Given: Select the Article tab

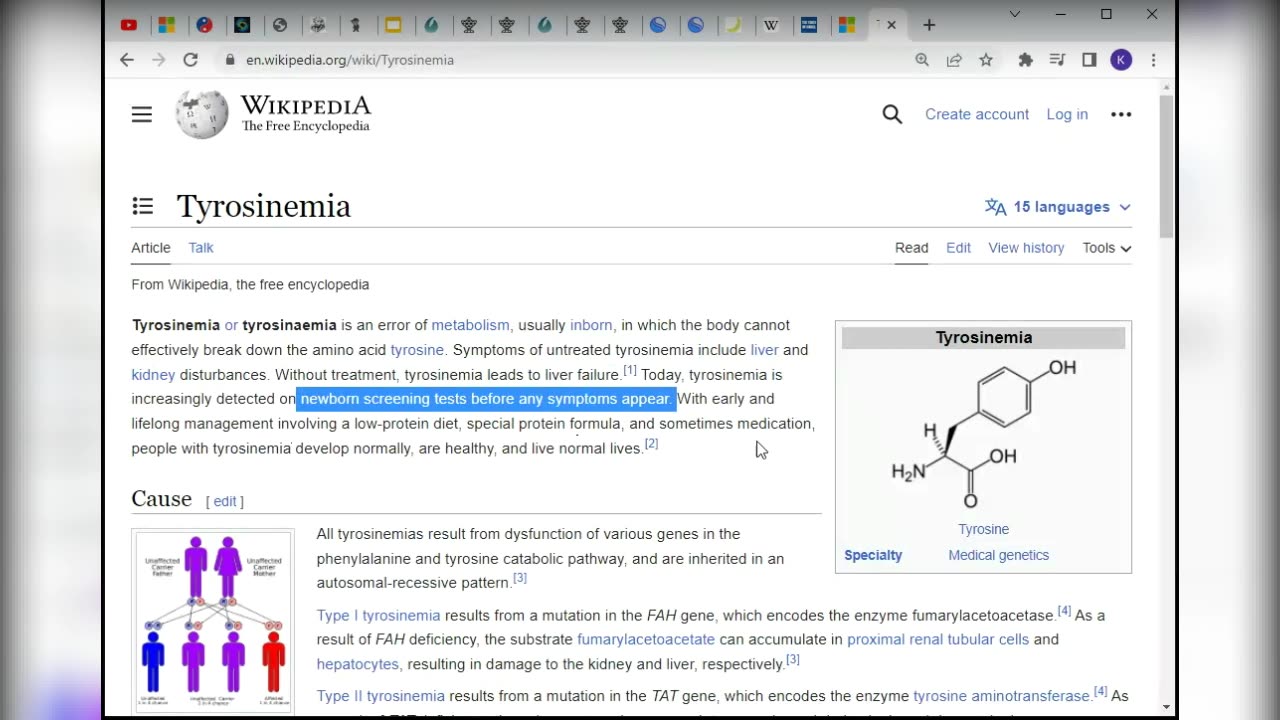Looking at the screenshot, I should coord(151,248).
